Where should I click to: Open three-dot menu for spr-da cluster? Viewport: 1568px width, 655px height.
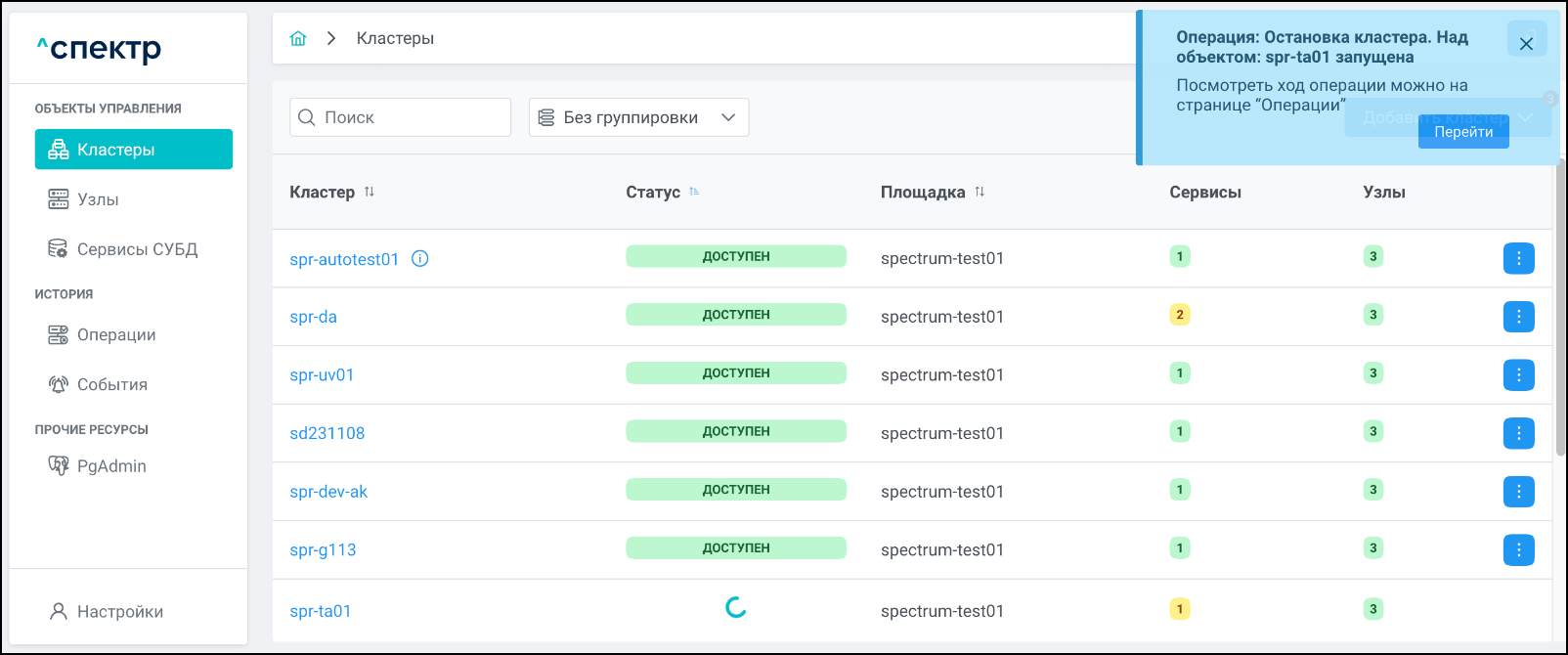(1518, 317)
